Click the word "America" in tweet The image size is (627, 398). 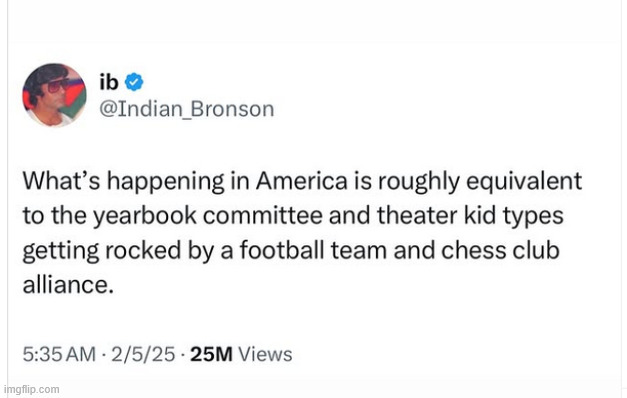(302, 181)
